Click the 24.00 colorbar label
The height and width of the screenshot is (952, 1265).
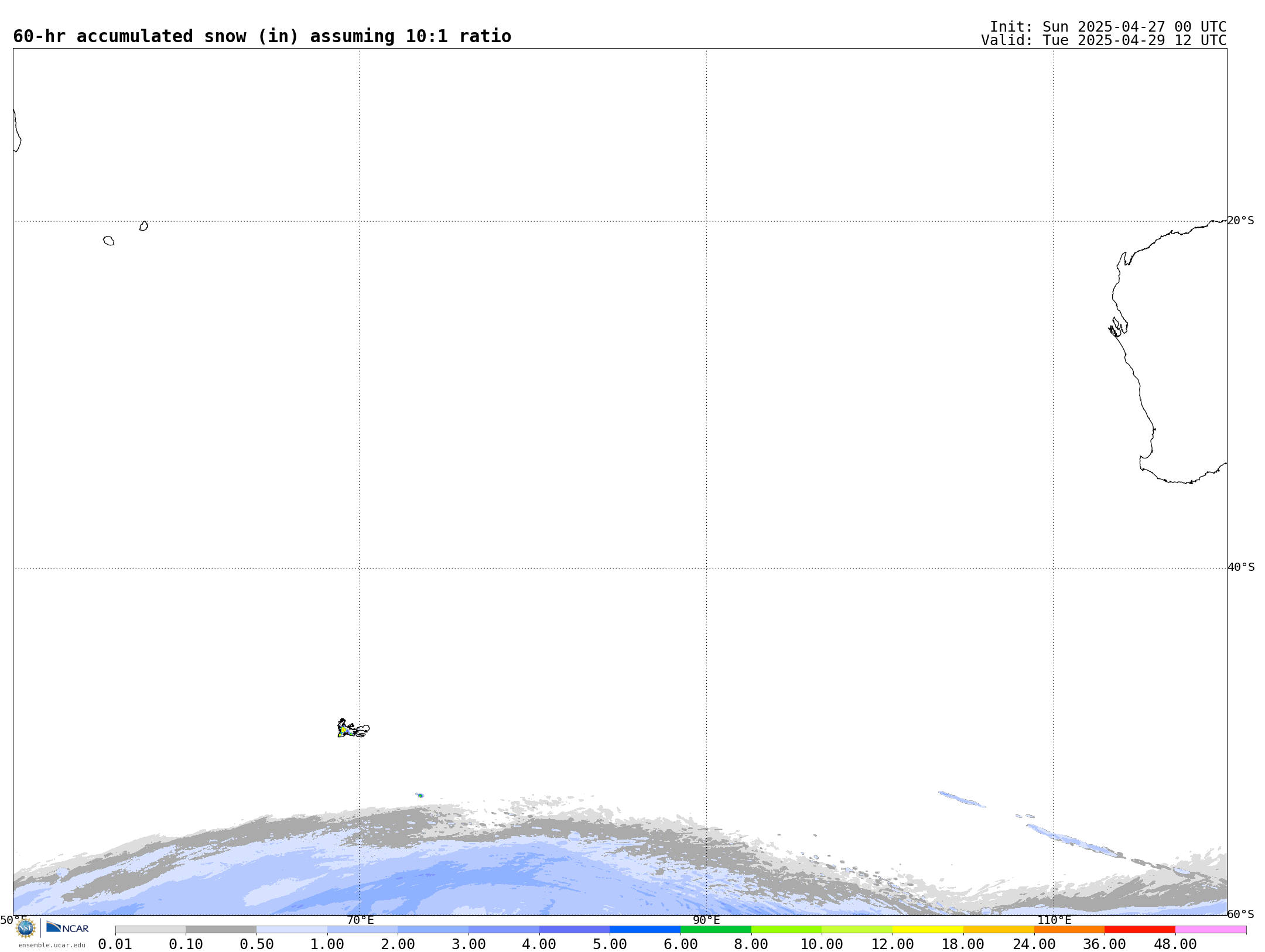(x=1034, y=944)
